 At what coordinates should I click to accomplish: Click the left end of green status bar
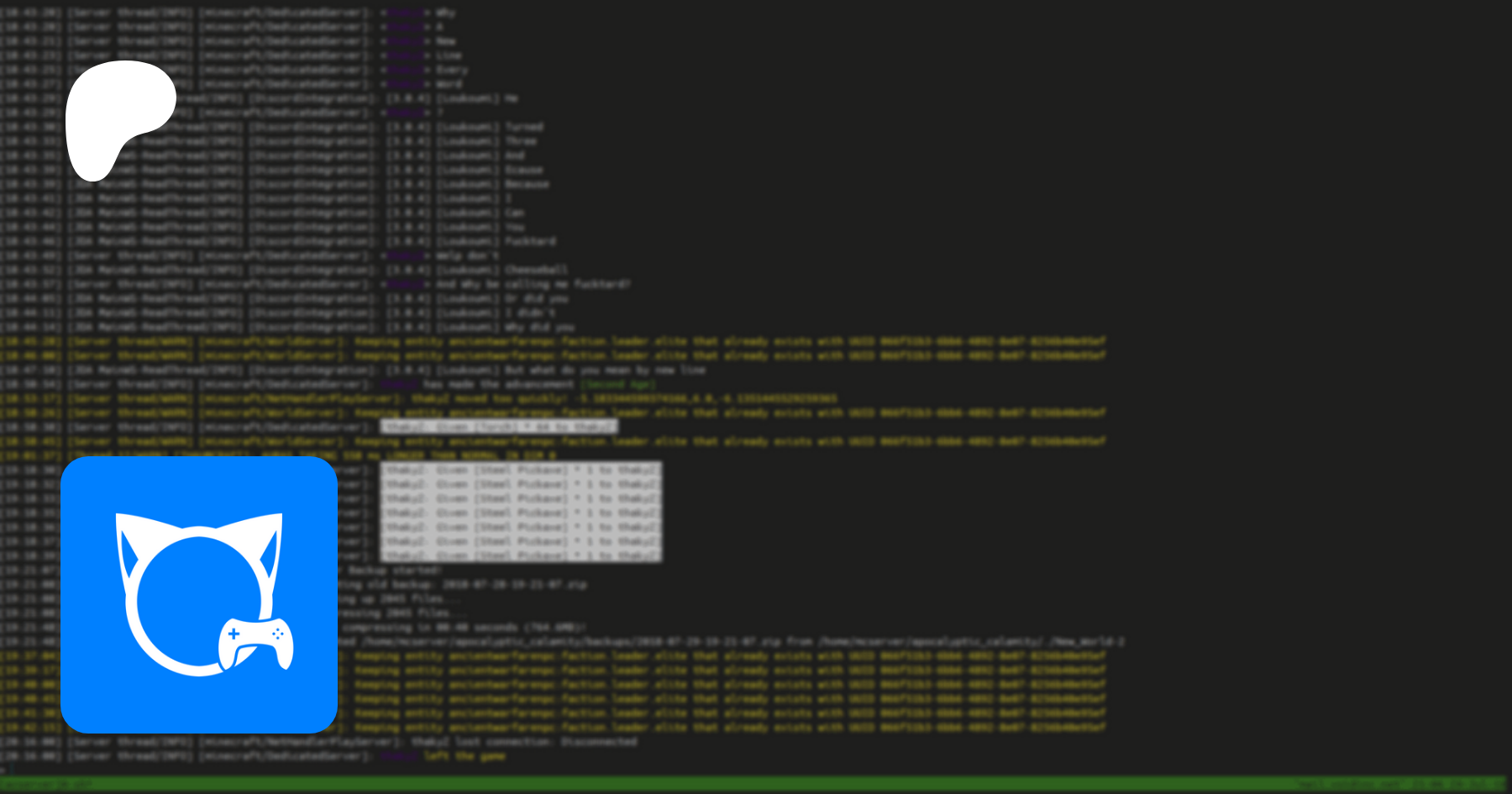pyautogui.click(x=42, y=784)
